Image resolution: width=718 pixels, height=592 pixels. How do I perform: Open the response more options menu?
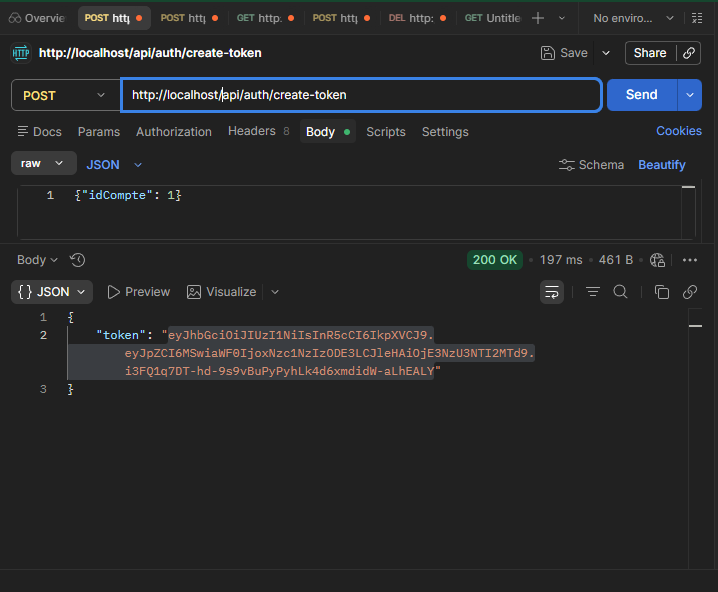pos(689,260)
